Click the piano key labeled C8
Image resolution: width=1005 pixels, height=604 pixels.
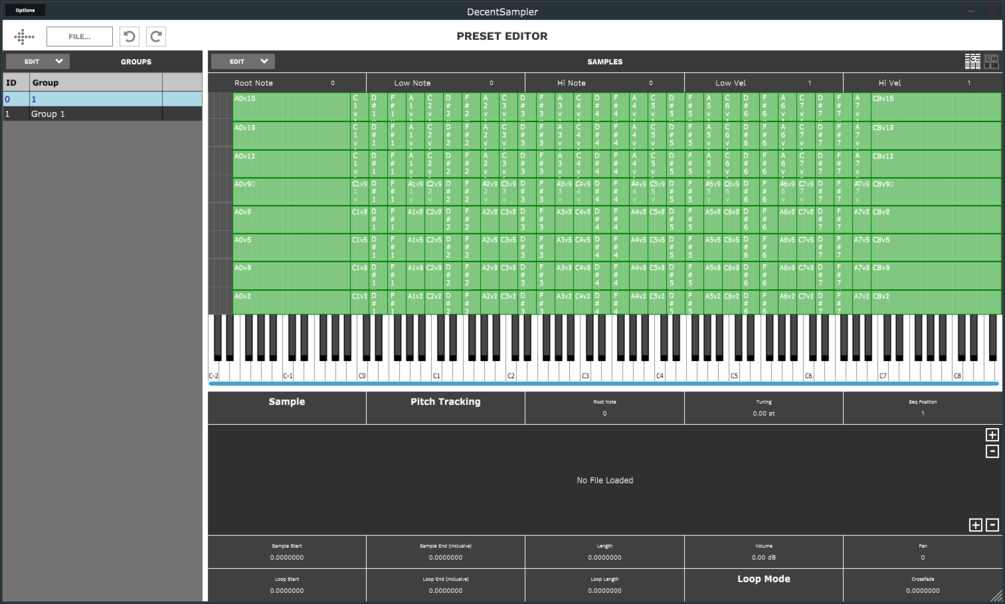pos(957,371)
